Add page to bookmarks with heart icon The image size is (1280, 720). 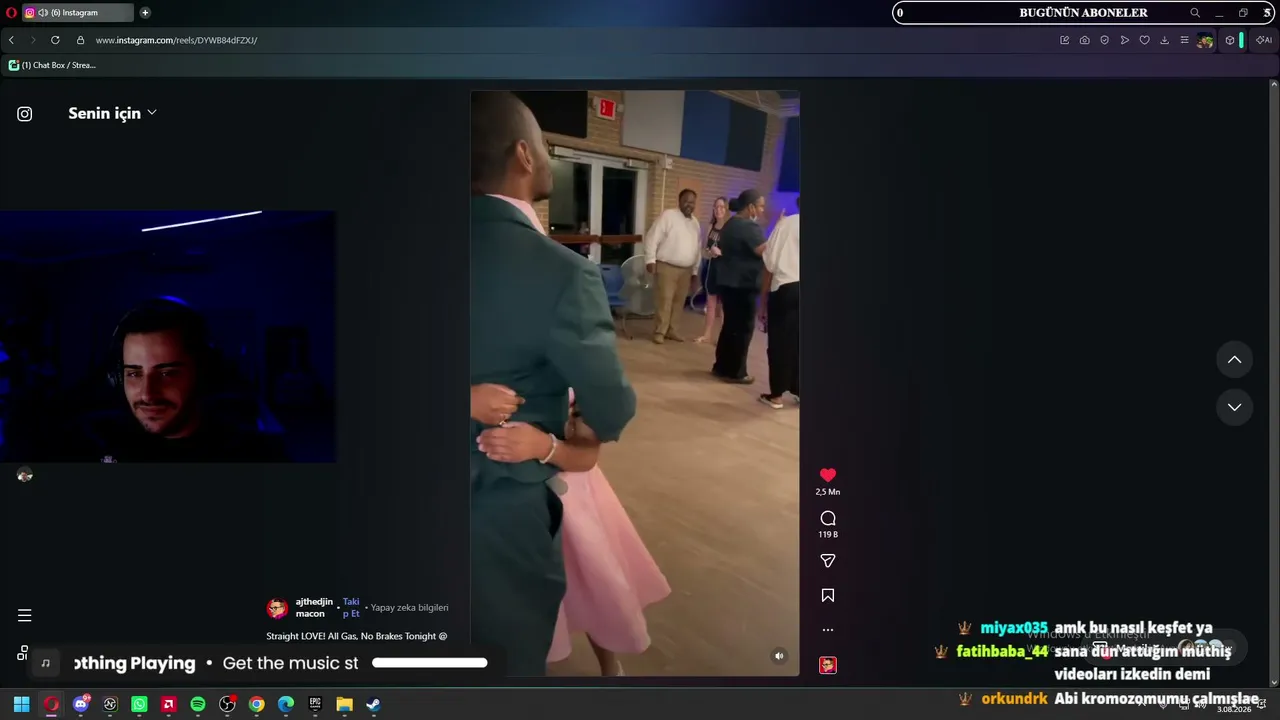click(x=1144, y=40)
